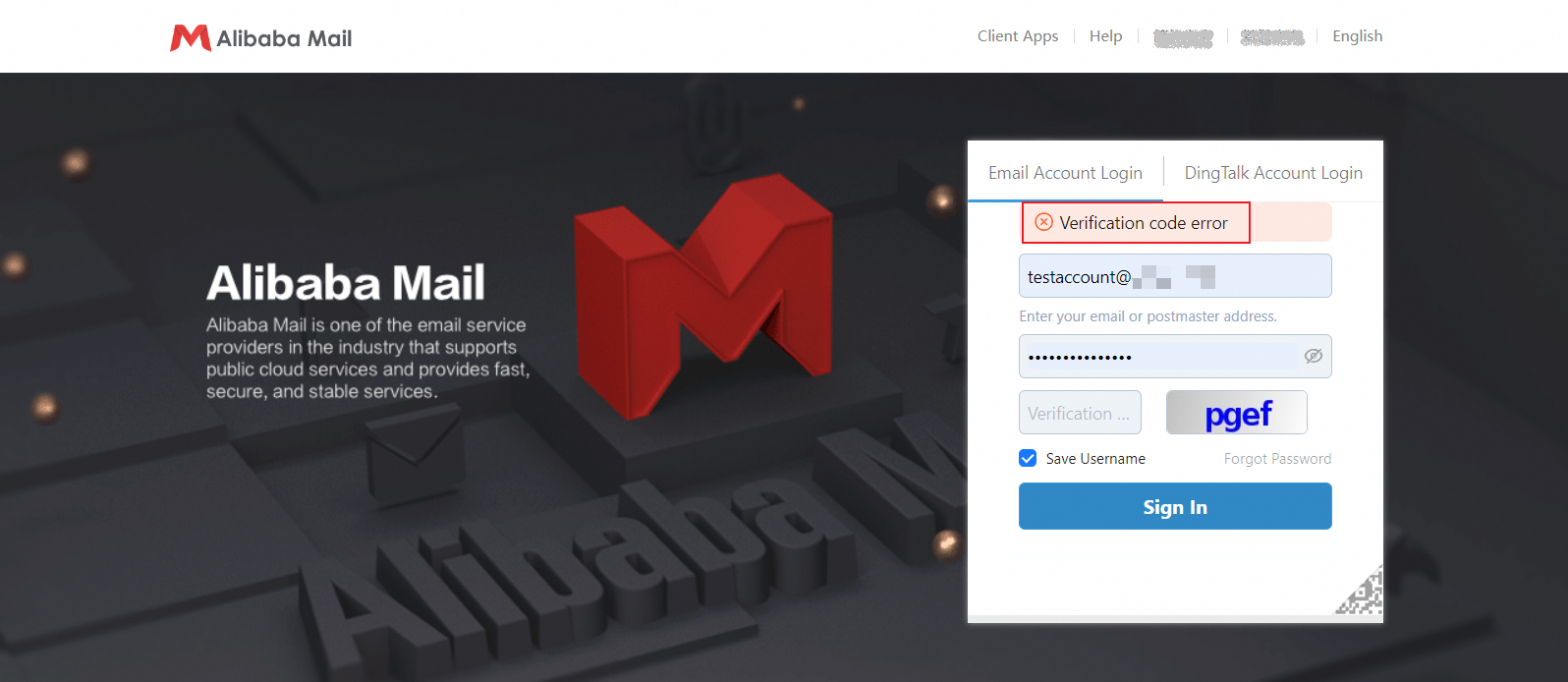Click the second blurred header link
The image size is (1568, 682).
tap(1272, 37)
